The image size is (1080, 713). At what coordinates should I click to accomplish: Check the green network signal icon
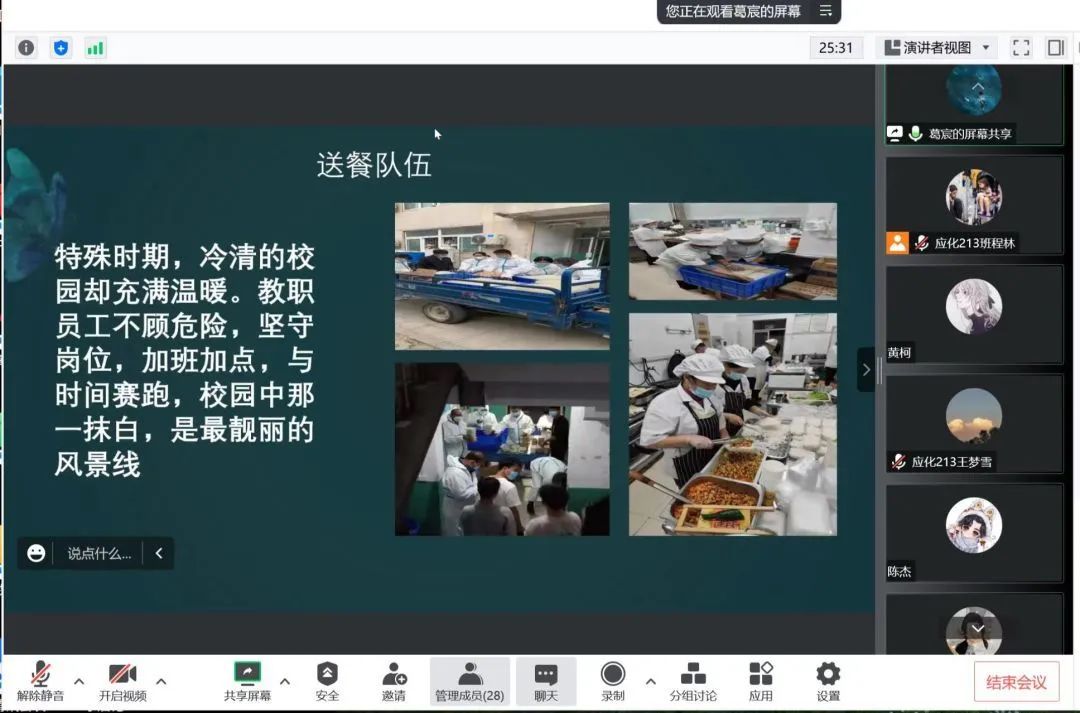click(95, 48)
